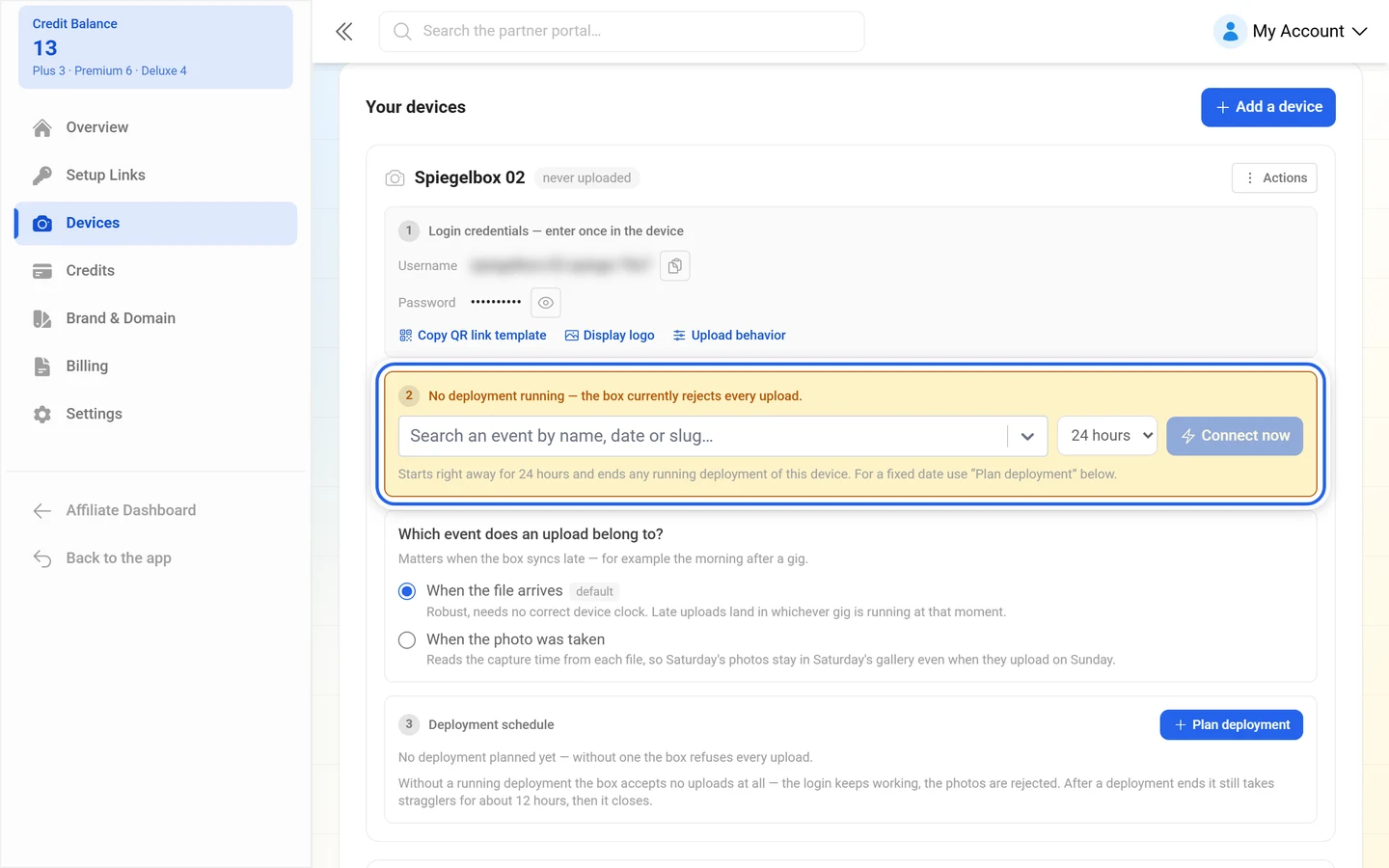This screenshot has height=868, width=1389.
Task: Click the QR code icon
Action: [405, 336]
